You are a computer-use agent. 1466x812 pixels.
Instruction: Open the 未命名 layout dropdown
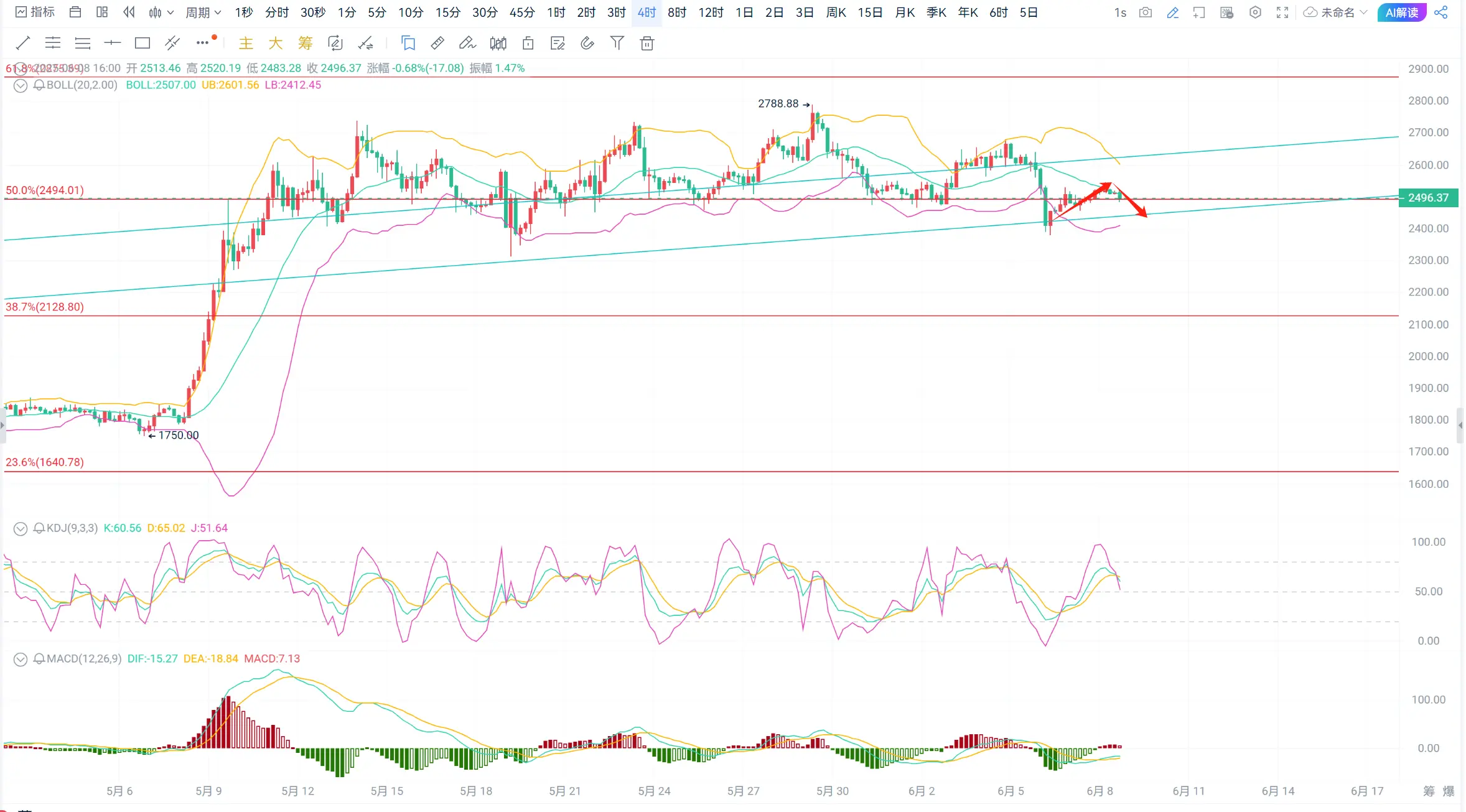[1337, 12]
